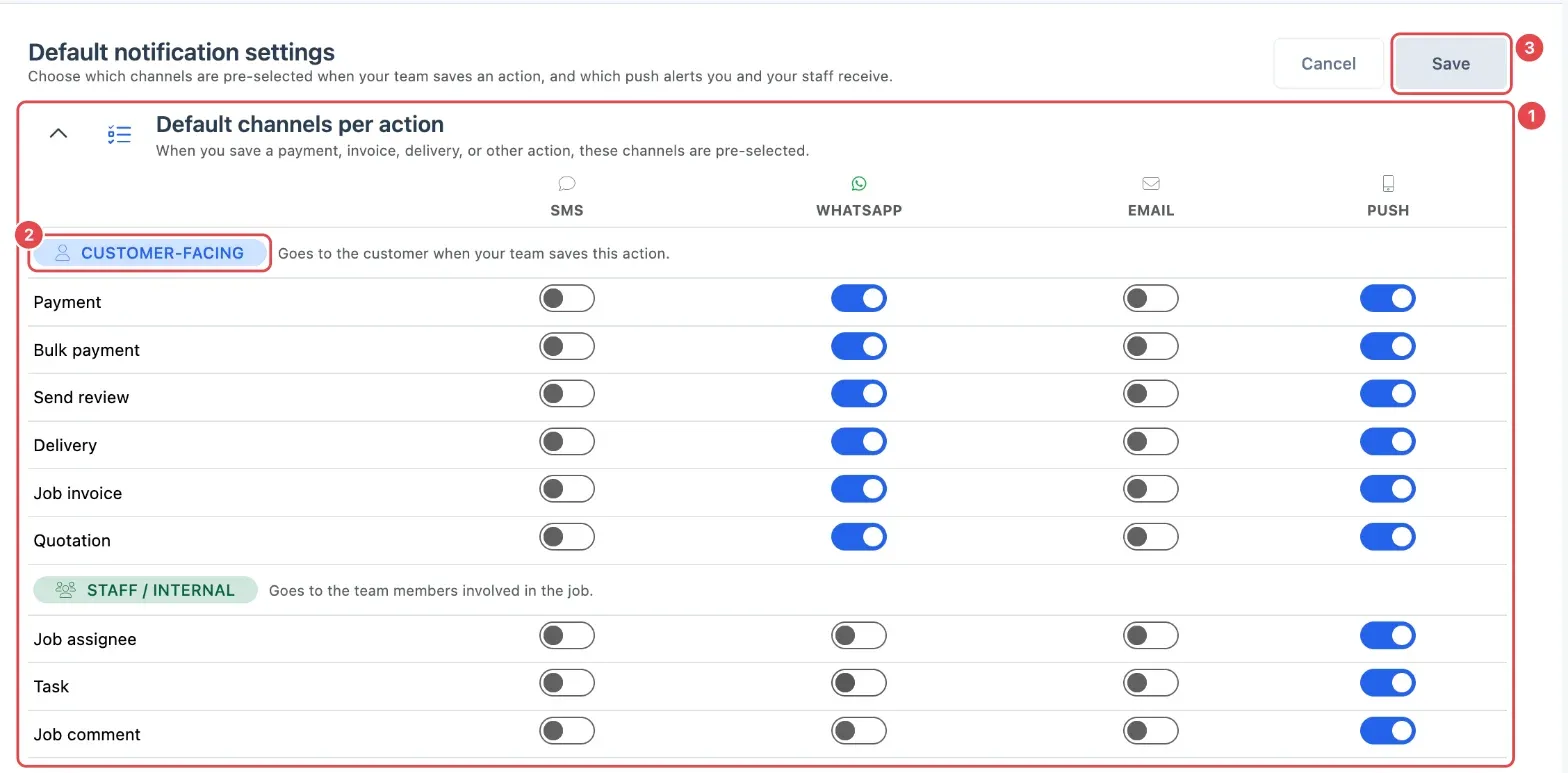
Task: Turn off Push for Bulk payment
Action: (x=1388, y=346)
